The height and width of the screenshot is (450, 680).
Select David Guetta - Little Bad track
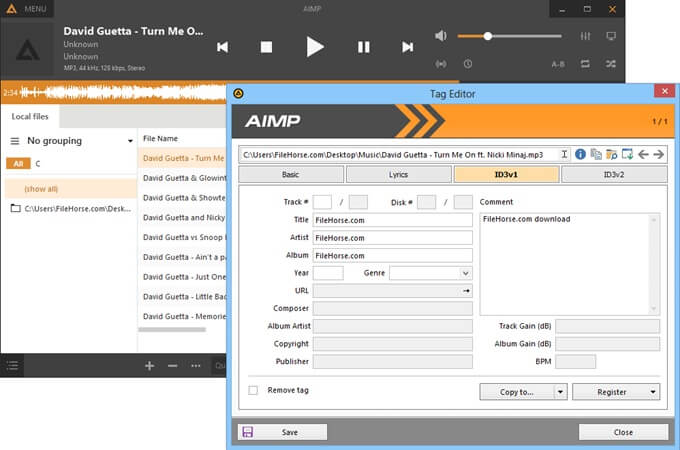tap(183, 297)
